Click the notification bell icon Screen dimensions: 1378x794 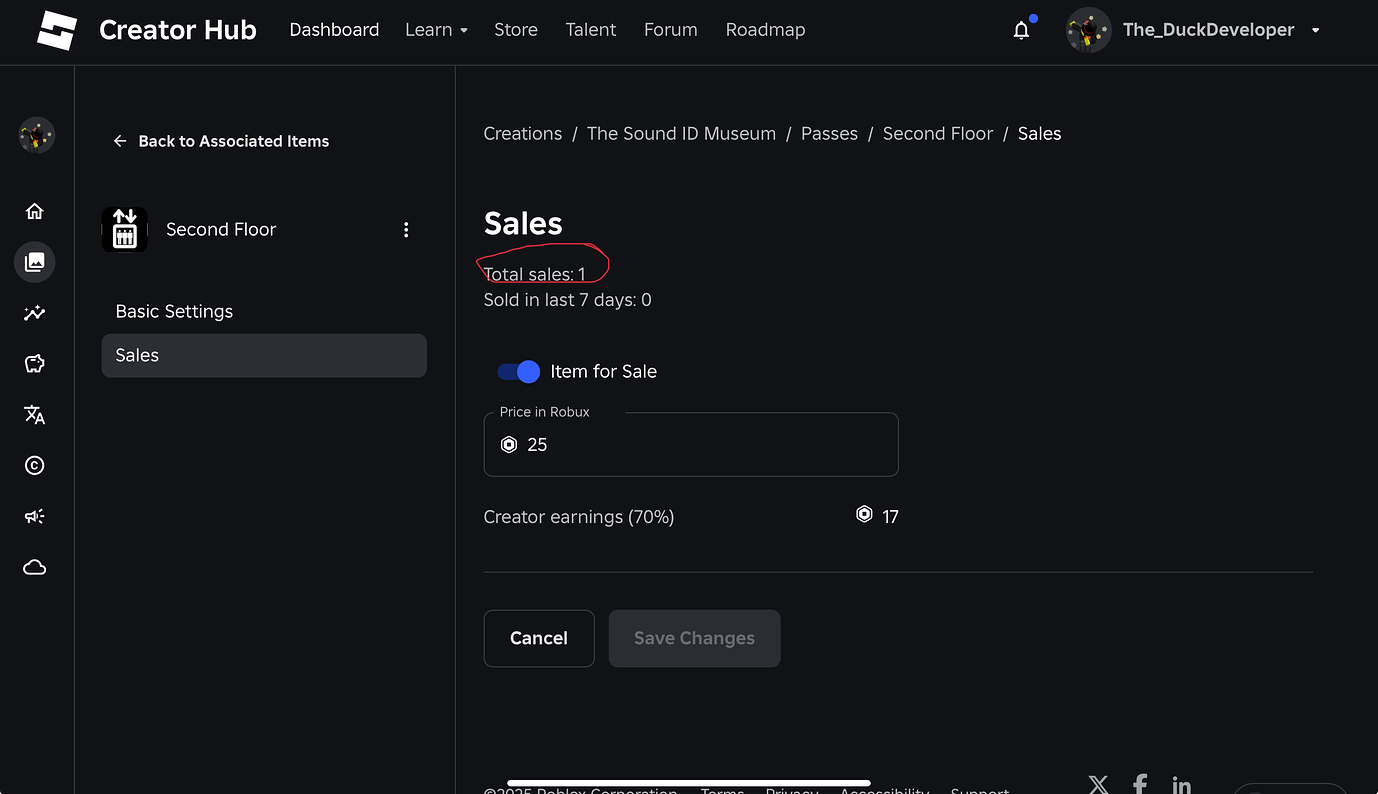(x=1021, y=30)
